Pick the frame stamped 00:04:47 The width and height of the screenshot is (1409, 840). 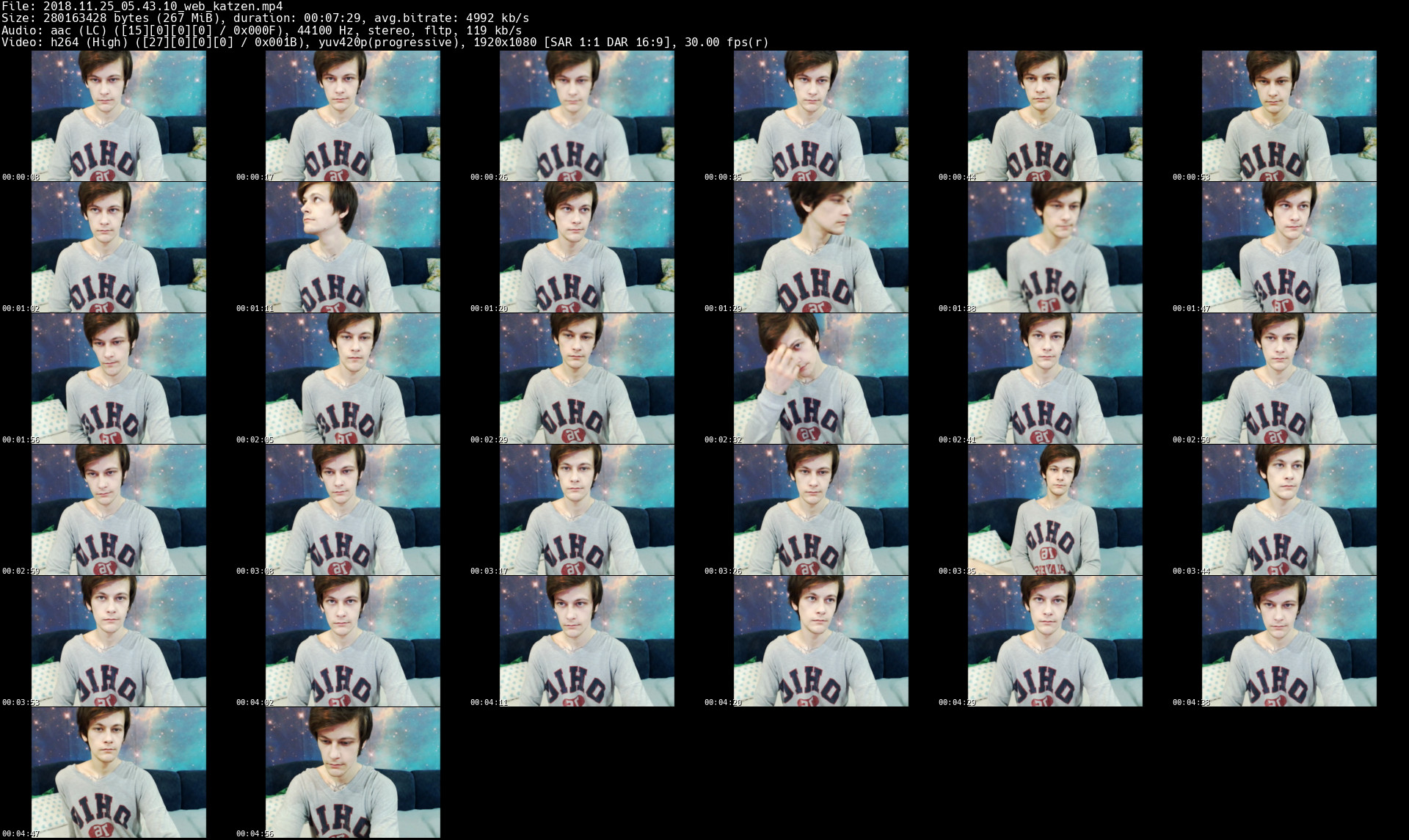[x=118, y=773]
